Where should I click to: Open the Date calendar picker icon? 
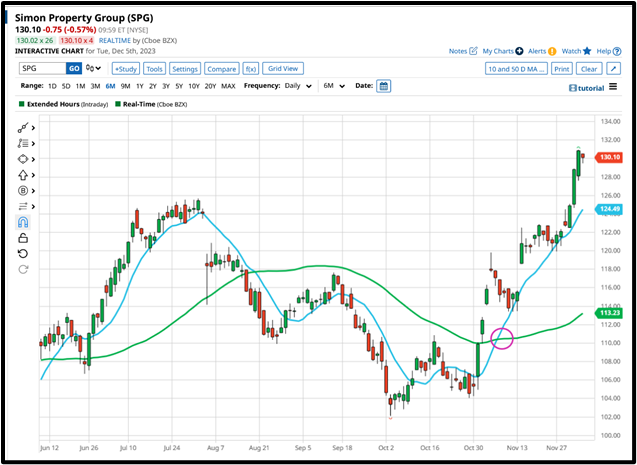[384, 86]
